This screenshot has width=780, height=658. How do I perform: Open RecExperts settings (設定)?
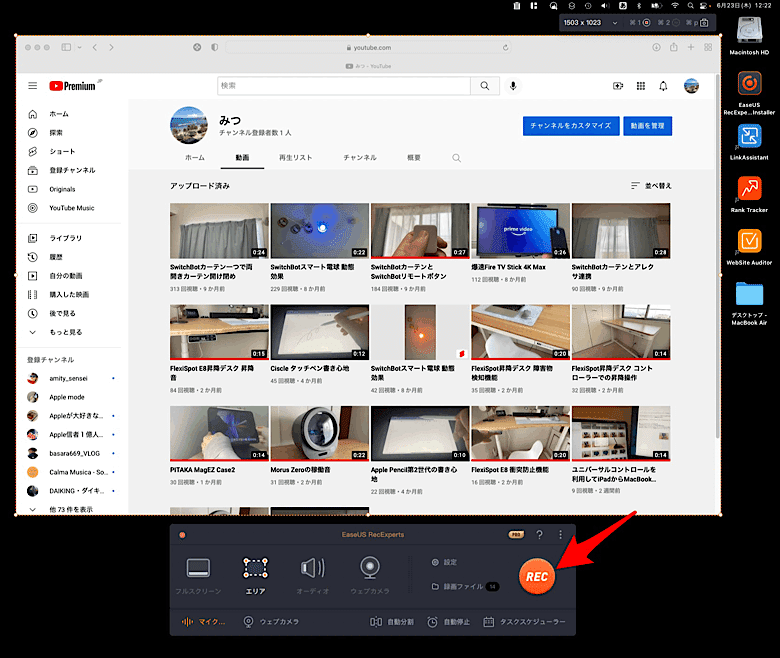pyautogui.click(x=444, y=562)
